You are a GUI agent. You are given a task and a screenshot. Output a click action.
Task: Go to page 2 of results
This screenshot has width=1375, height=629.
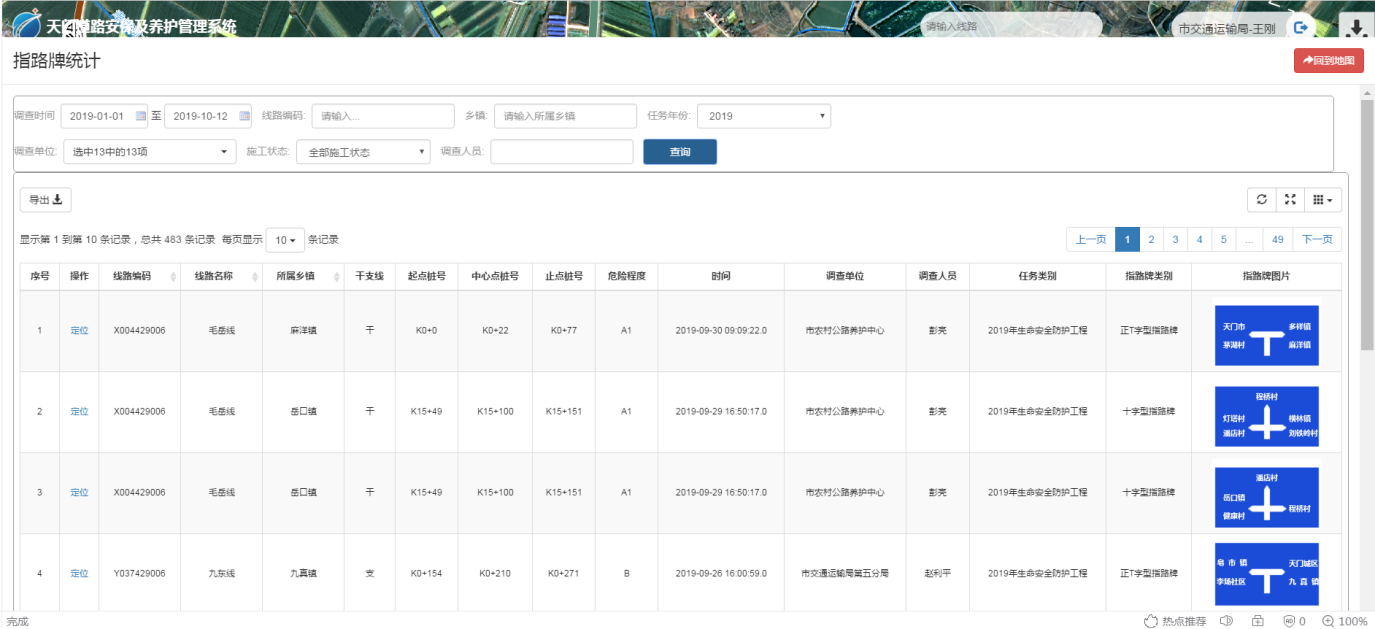1151,240
